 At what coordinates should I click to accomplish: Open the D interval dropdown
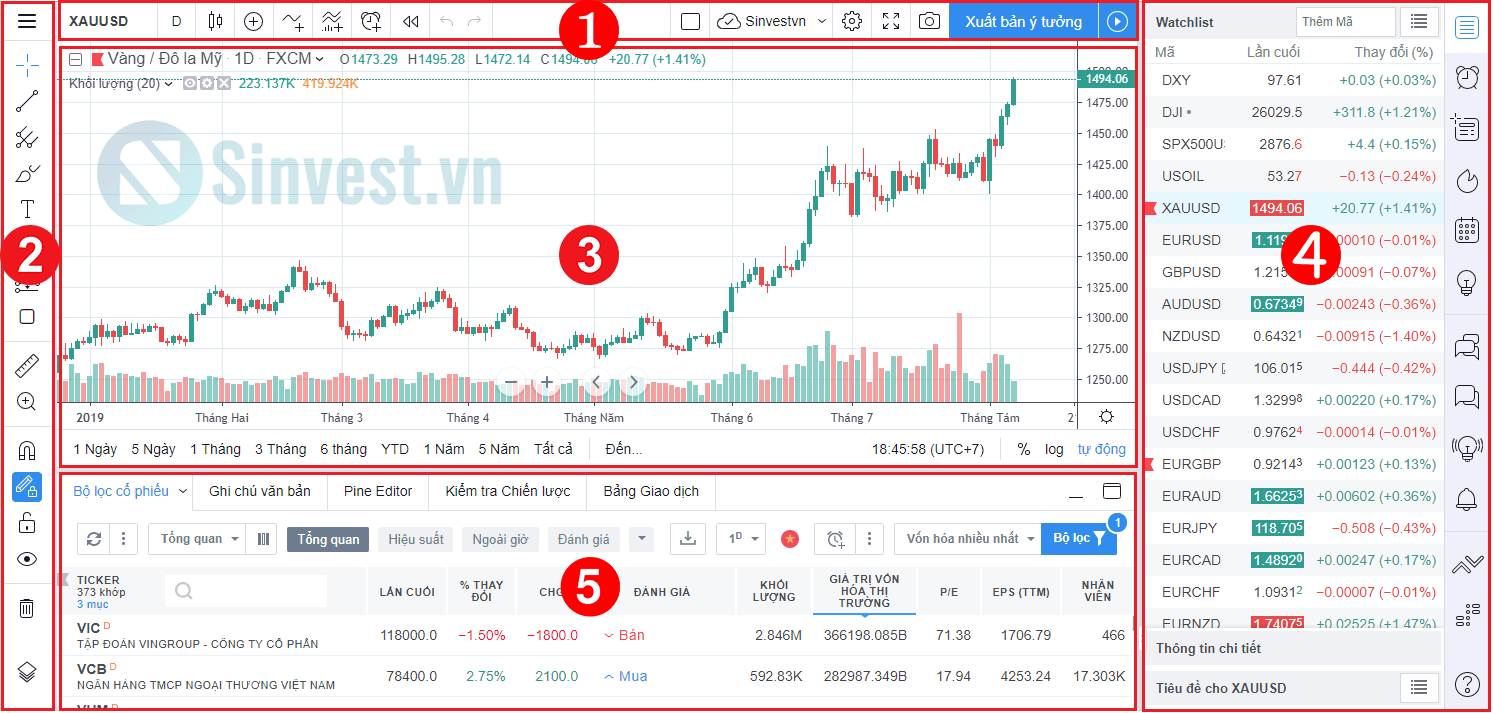176,21
